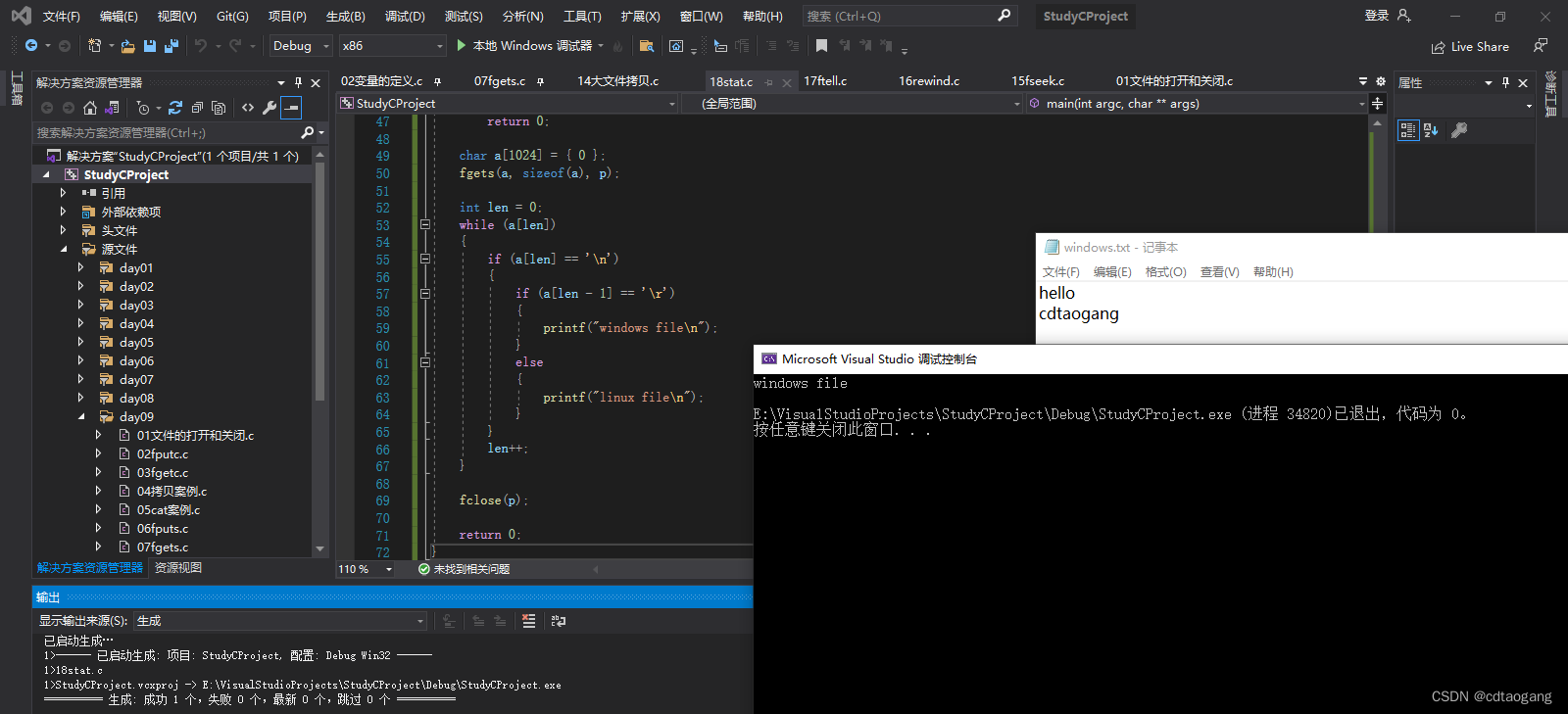1568x714 pixels.
Task: Click the Navigate Backward arrow icon
Action: click(31, 46)
